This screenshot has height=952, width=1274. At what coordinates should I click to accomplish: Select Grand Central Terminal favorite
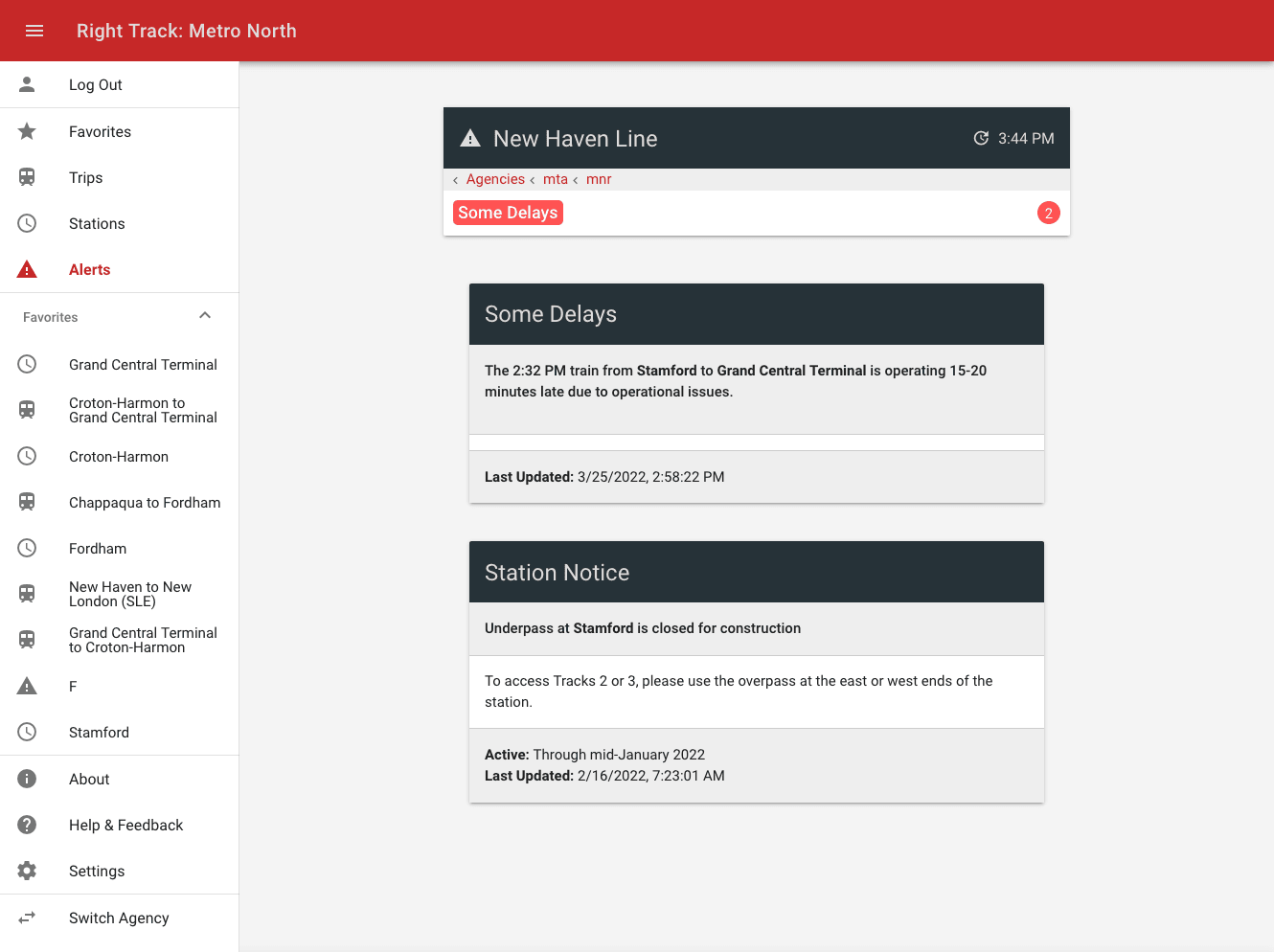tap(143, 364)
